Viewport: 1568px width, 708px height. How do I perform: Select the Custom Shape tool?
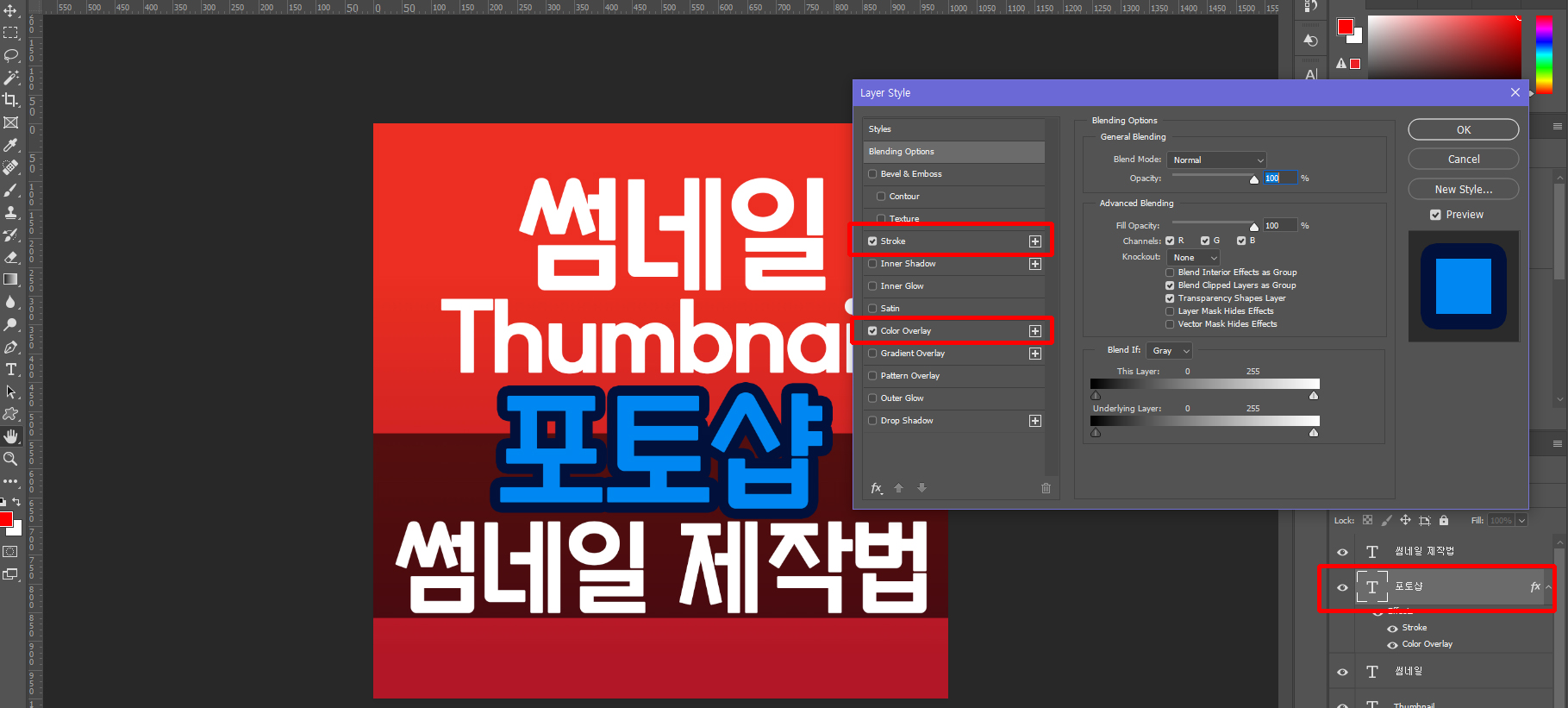coord(10,414)
